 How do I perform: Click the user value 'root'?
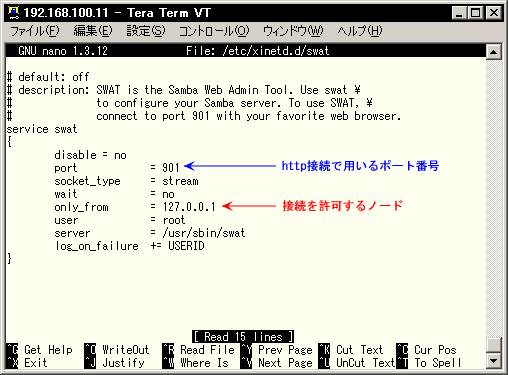pos(174,220)
